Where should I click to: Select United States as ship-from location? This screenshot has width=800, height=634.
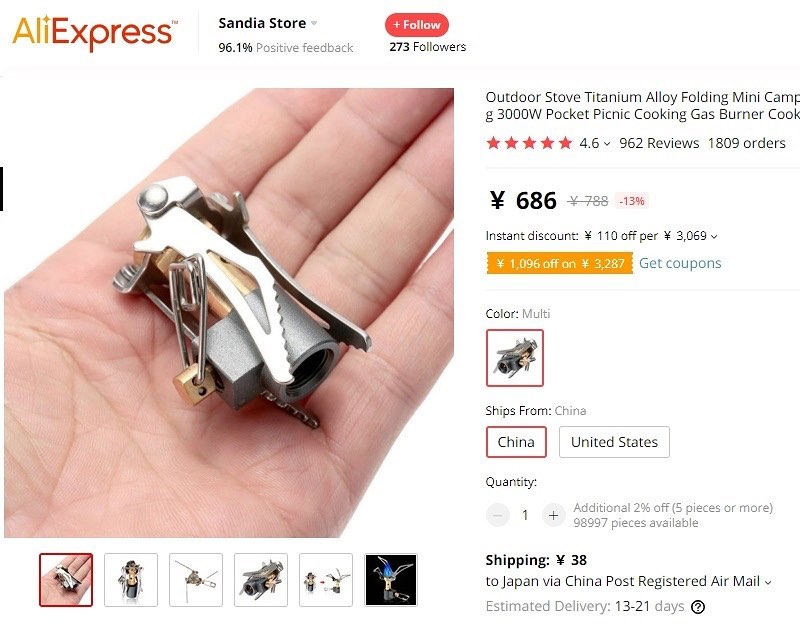point(614,442)
